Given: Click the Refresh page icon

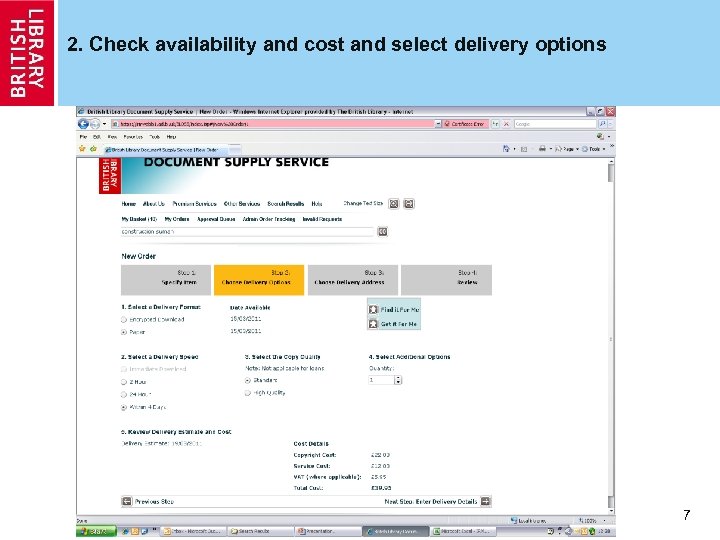Looking at the screenshot, I should [495, 124].
